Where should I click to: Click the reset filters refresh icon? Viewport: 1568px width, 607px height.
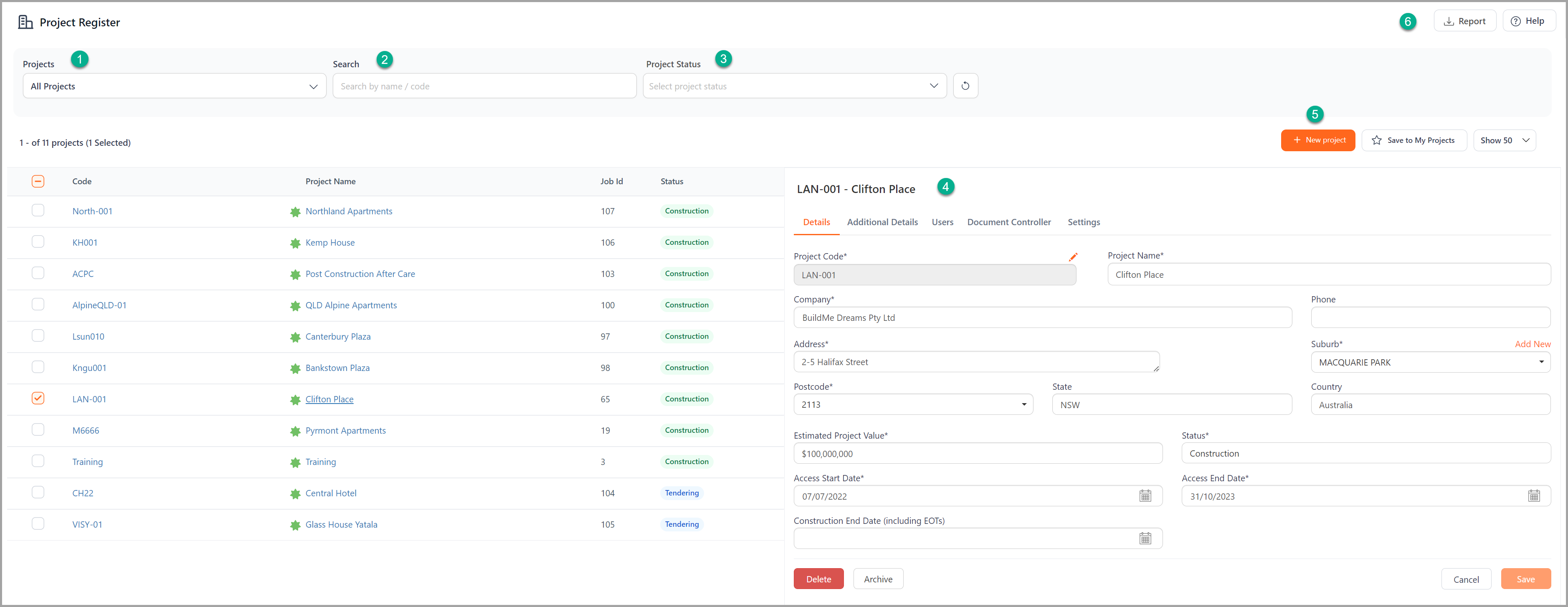[965, 86]
